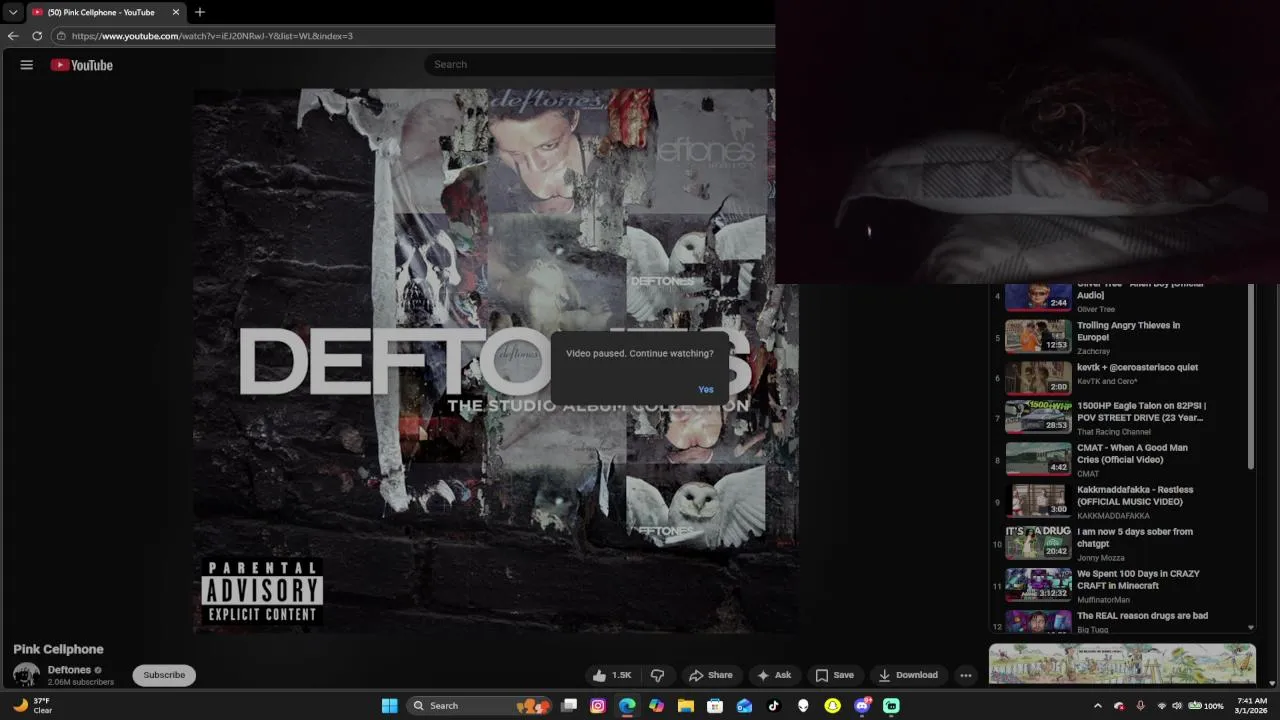Image resolution: width=1280 pixels, height=720 pixels.
Task: Open Wi-Fi network settings in tray
Action: point(1161,706)
